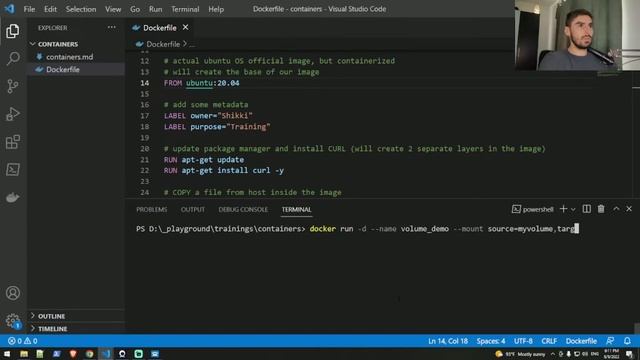The width and height of the screenshot is (640, 360).
Task: Click UTF-8 encoding in status bar
Action: tap(523, 341)
